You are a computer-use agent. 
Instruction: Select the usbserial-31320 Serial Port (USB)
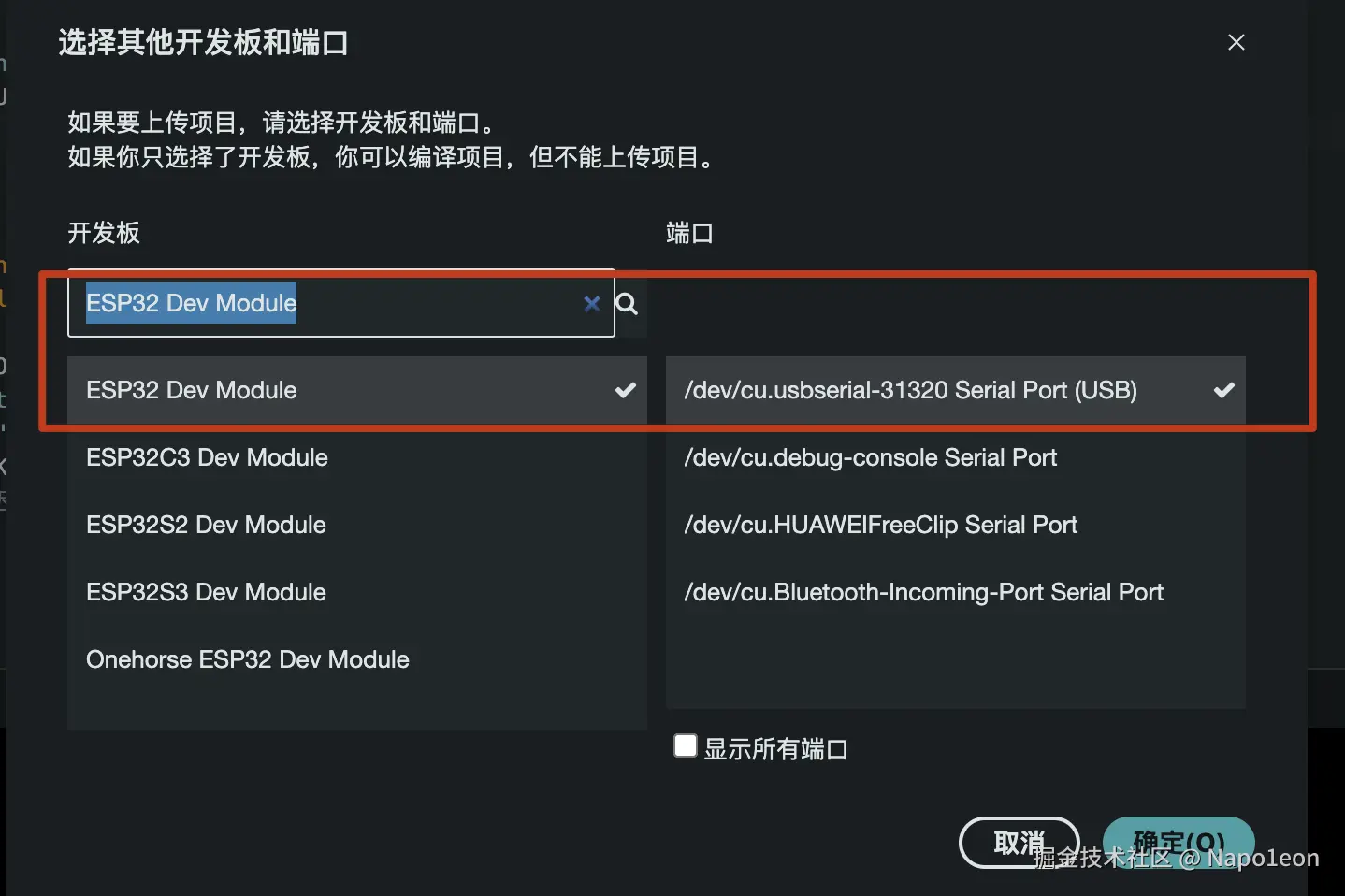910,390
